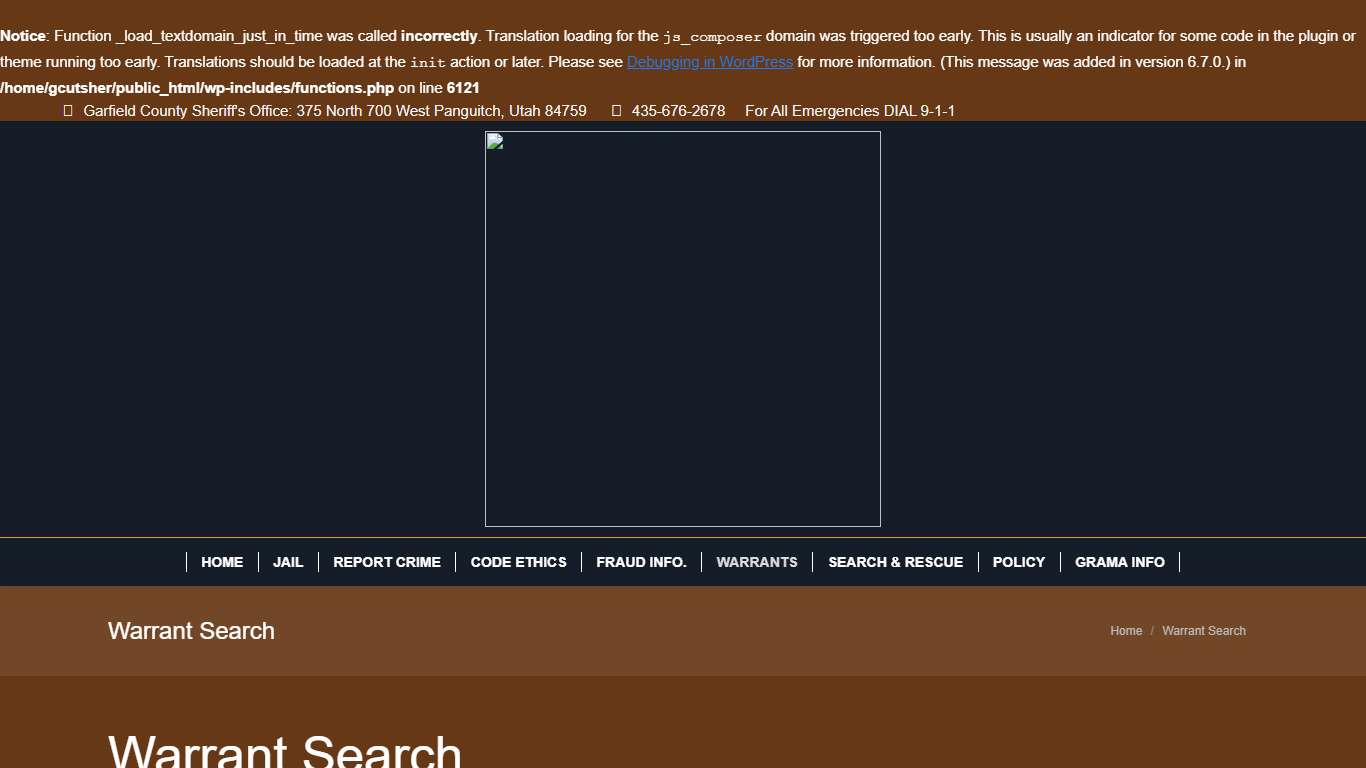The height and width of the screenshot is (768, 1366).
Task: Click the Garfield County Sheriff's Office address text
Action: (x=334, y=111)
